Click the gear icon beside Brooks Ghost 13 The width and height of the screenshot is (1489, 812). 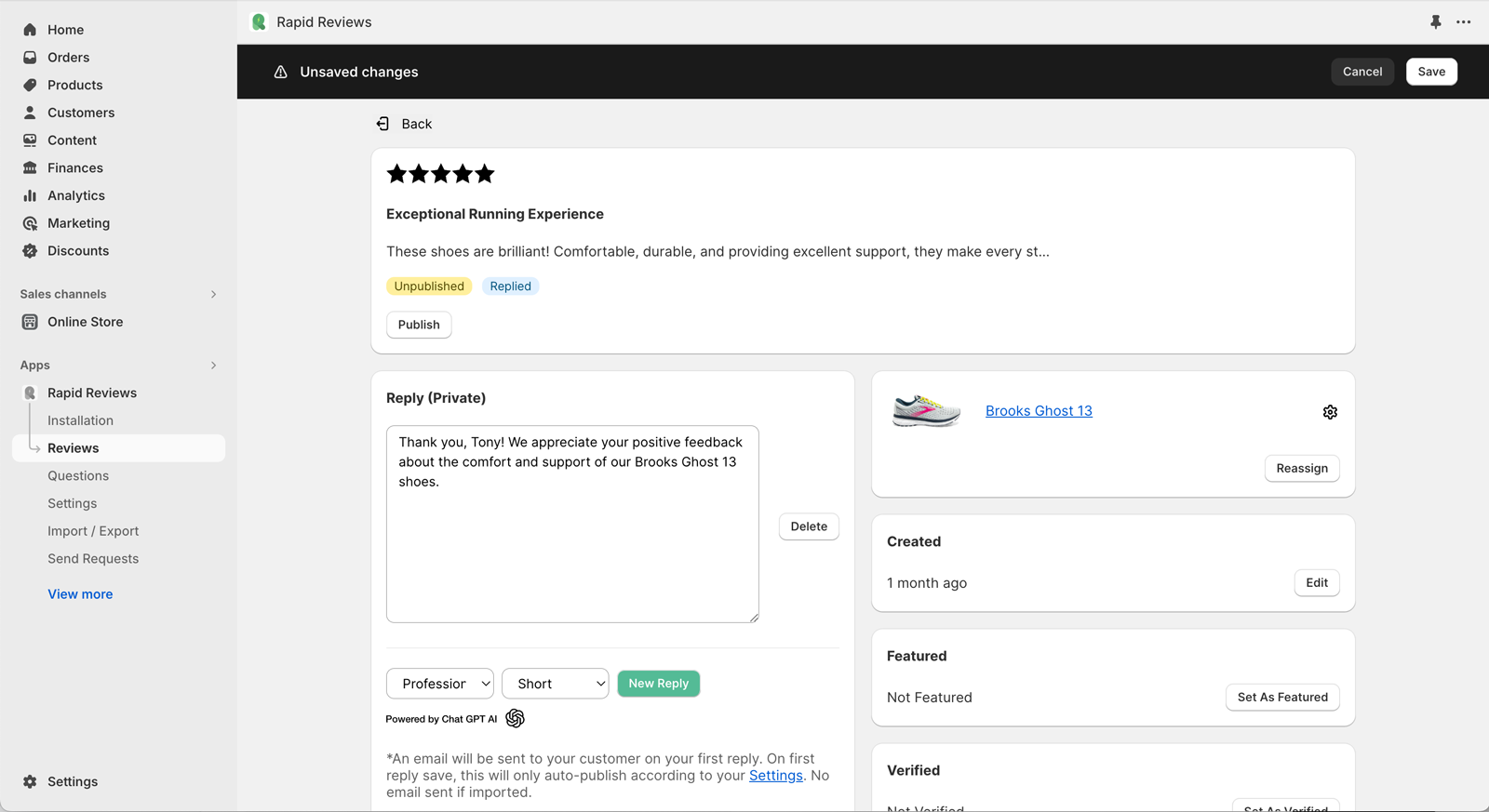[x=1330, y=412]
